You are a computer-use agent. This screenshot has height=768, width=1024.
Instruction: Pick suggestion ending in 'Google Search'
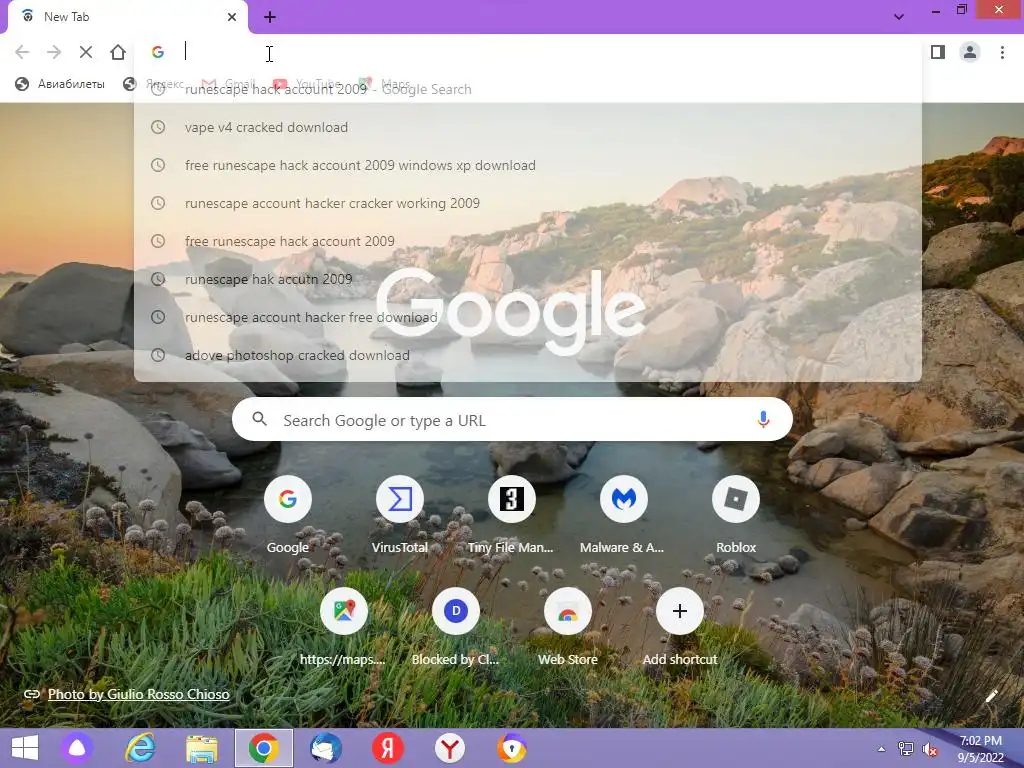pyautogui.click(x=528, y=89)
